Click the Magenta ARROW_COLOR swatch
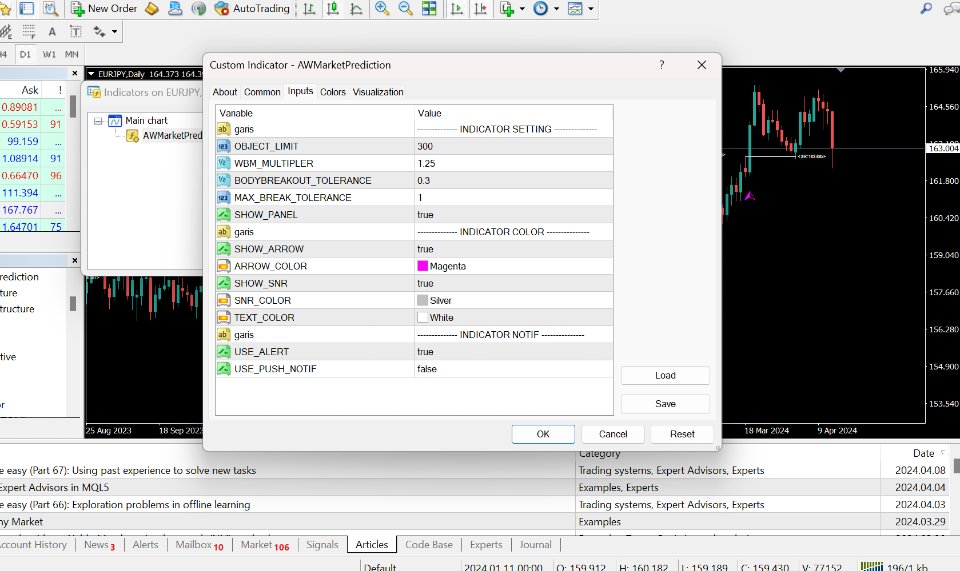The height and width of the screenshot is (571, 960). pyautogui.click(x=422, y=266)
